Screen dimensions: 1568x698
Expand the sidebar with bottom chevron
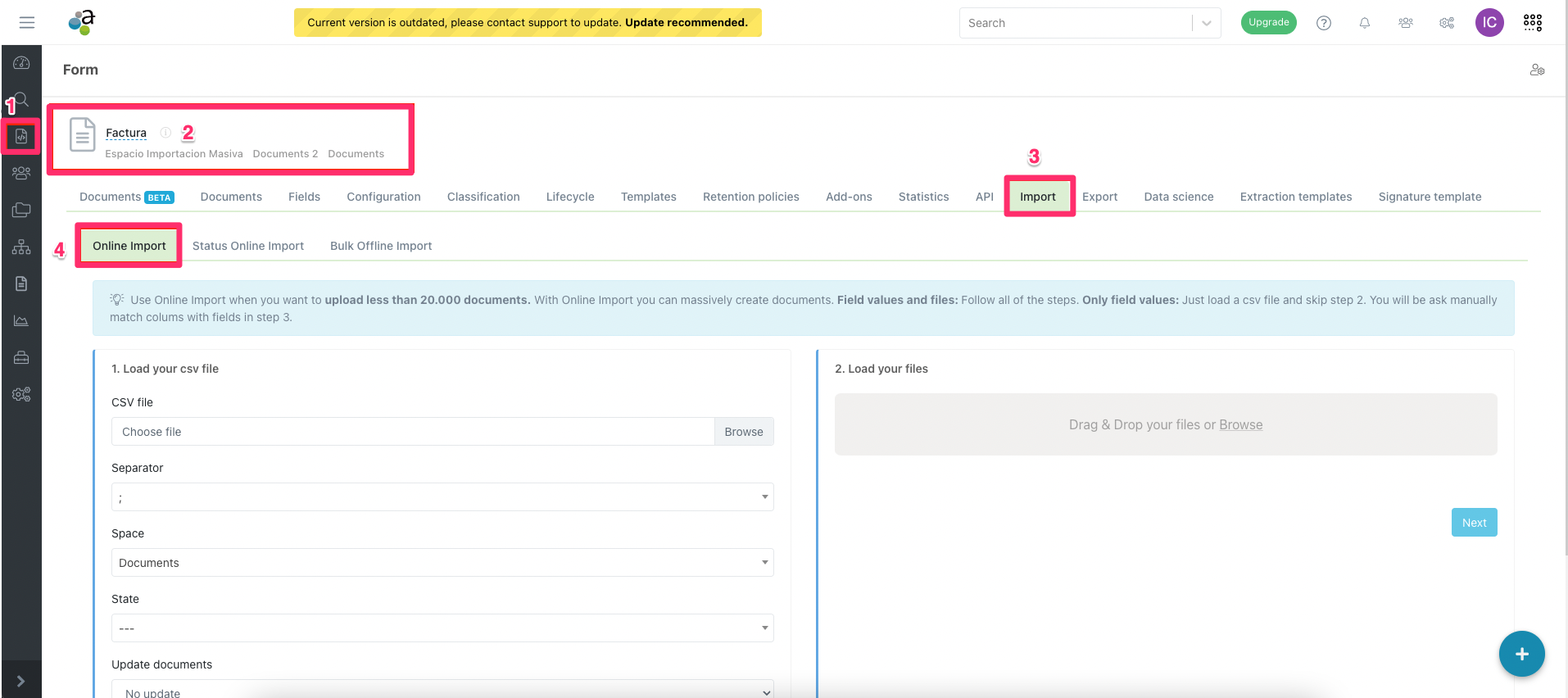click(21, 681)
